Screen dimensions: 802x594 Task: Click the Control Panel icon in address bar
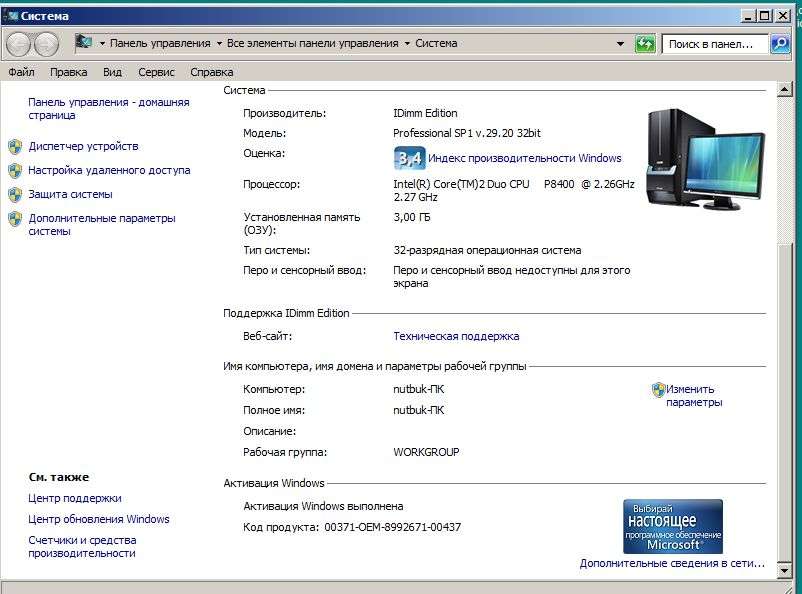coord(84,43)
